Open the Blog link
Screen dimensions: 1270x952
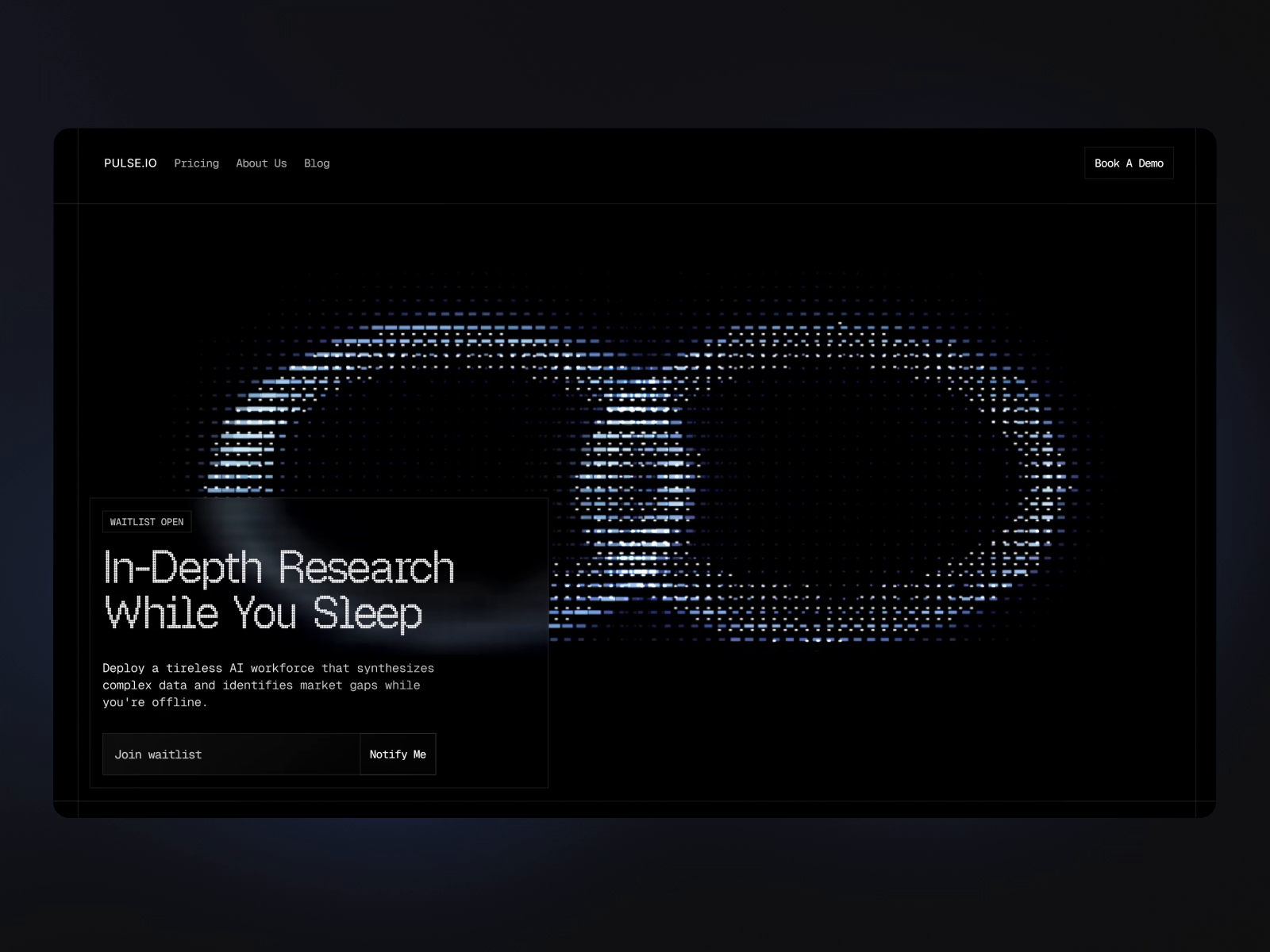[x=317, y=163]
